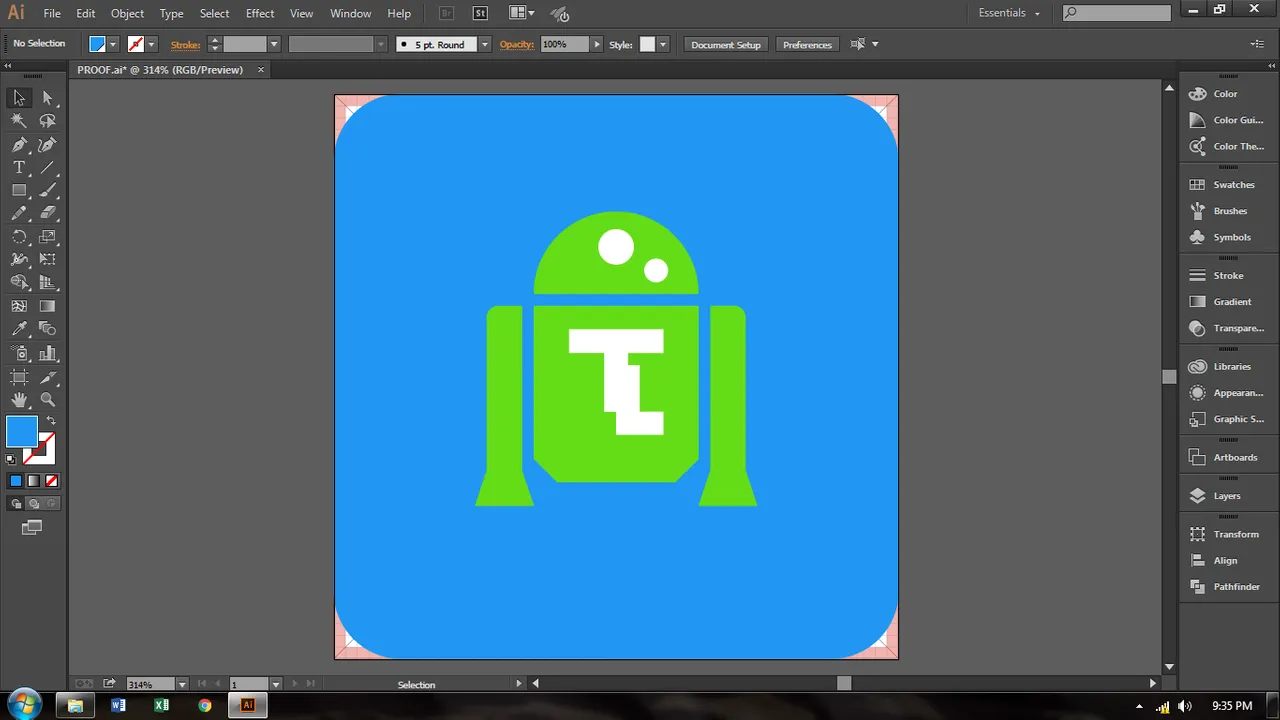Open the fill color dropdown in control bar
1280x720 pixels.
click(x=113, y=44)
